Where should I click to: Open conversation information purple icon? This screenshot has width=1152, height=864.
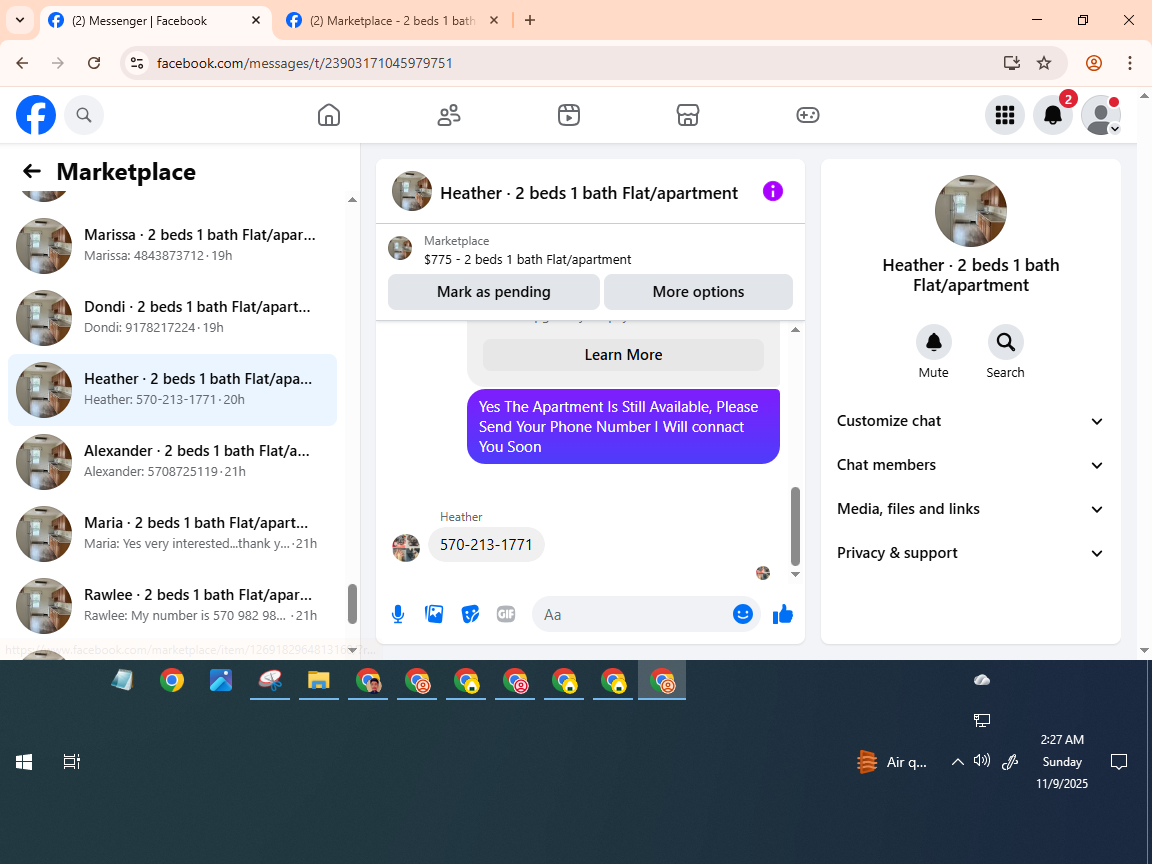[x=772, y=192]
